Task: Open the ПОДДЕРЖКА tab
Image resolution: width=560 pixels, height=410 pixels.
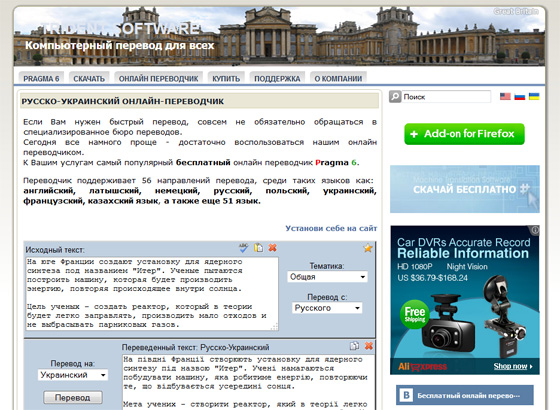Action: (277, 79)
